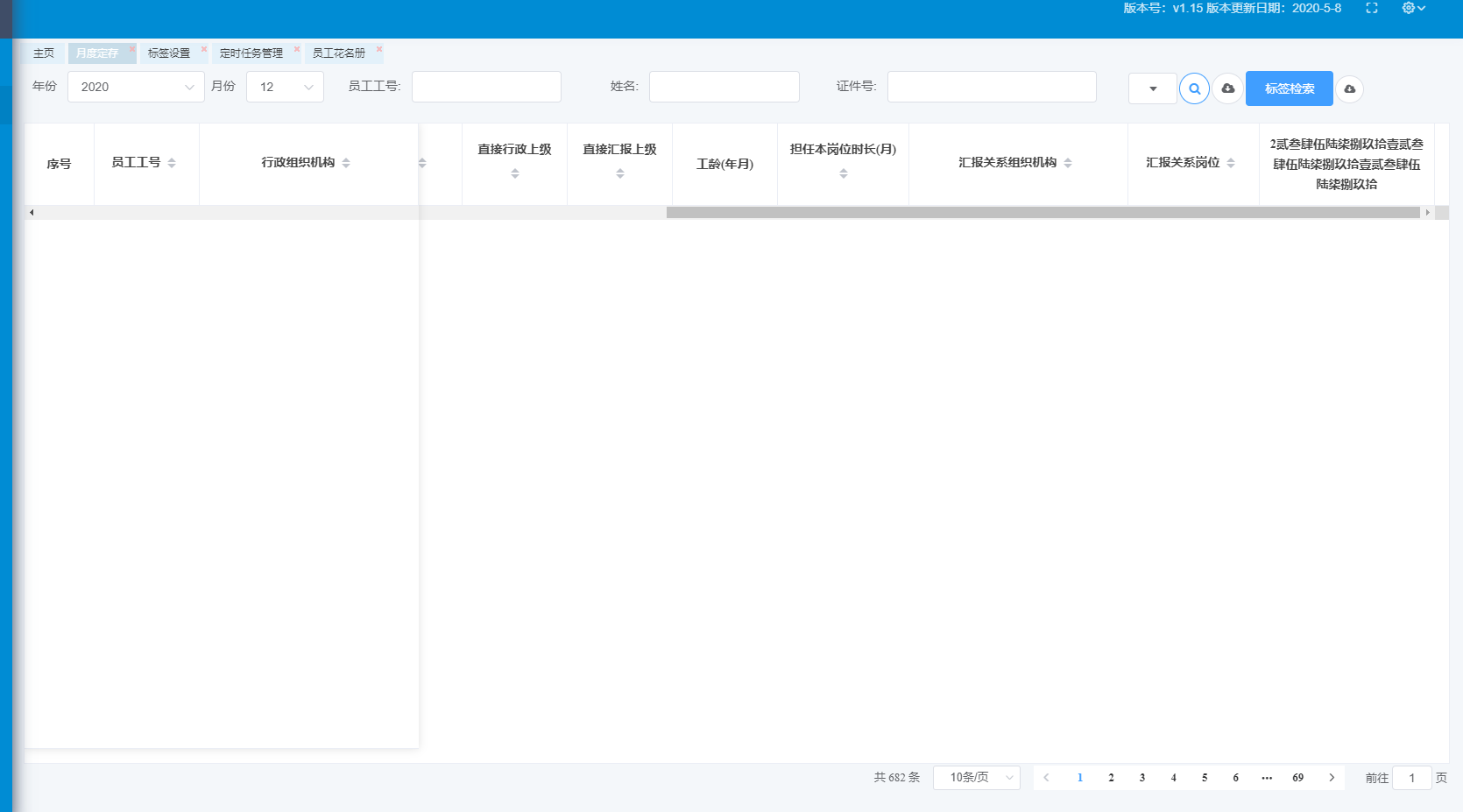Viewport: 1463px width, 812px height.
Task: Expand the dropdown arrow button left of search
Action: [x=1152, y=88]
